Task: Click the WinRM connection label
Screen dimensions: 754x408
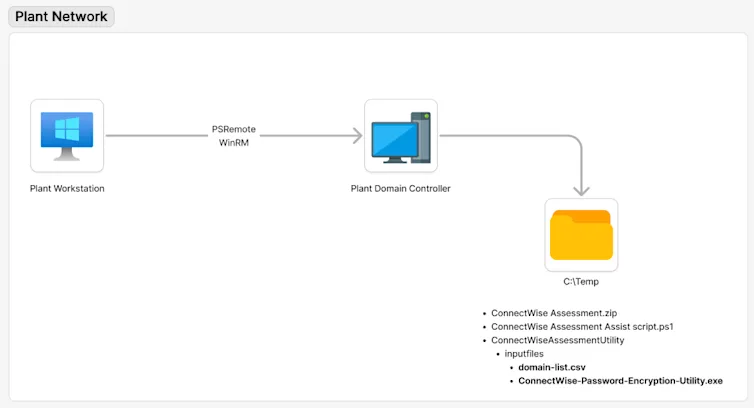Action: [234, 142]
